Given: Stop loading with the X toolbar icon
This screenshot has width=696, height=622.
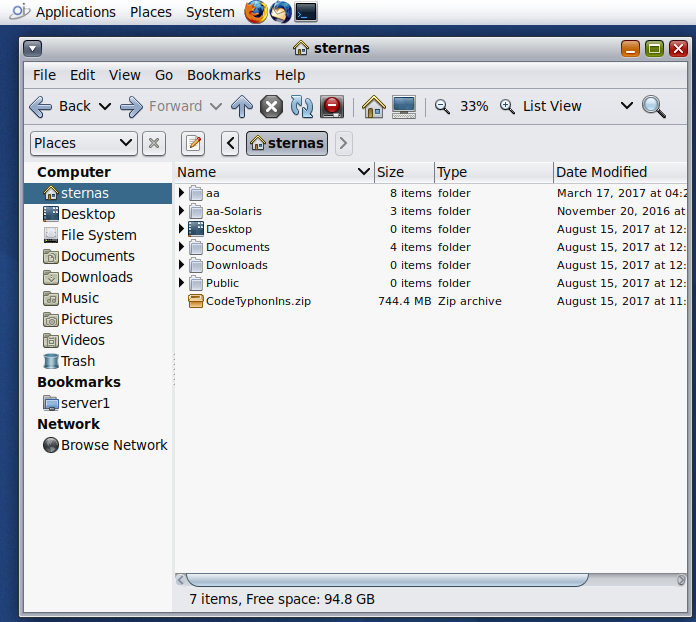Looking at the screenshot, I should click(x=271, y=107).
